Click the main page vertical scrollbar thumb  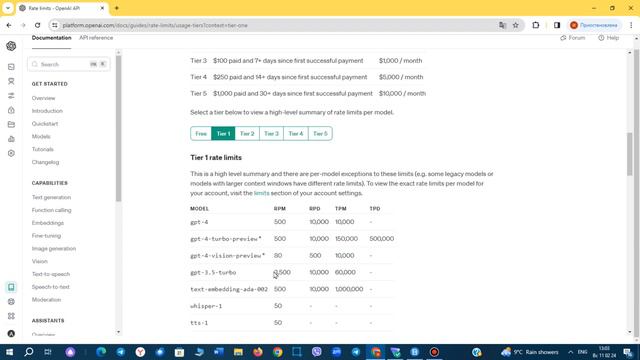click(630, 154)
